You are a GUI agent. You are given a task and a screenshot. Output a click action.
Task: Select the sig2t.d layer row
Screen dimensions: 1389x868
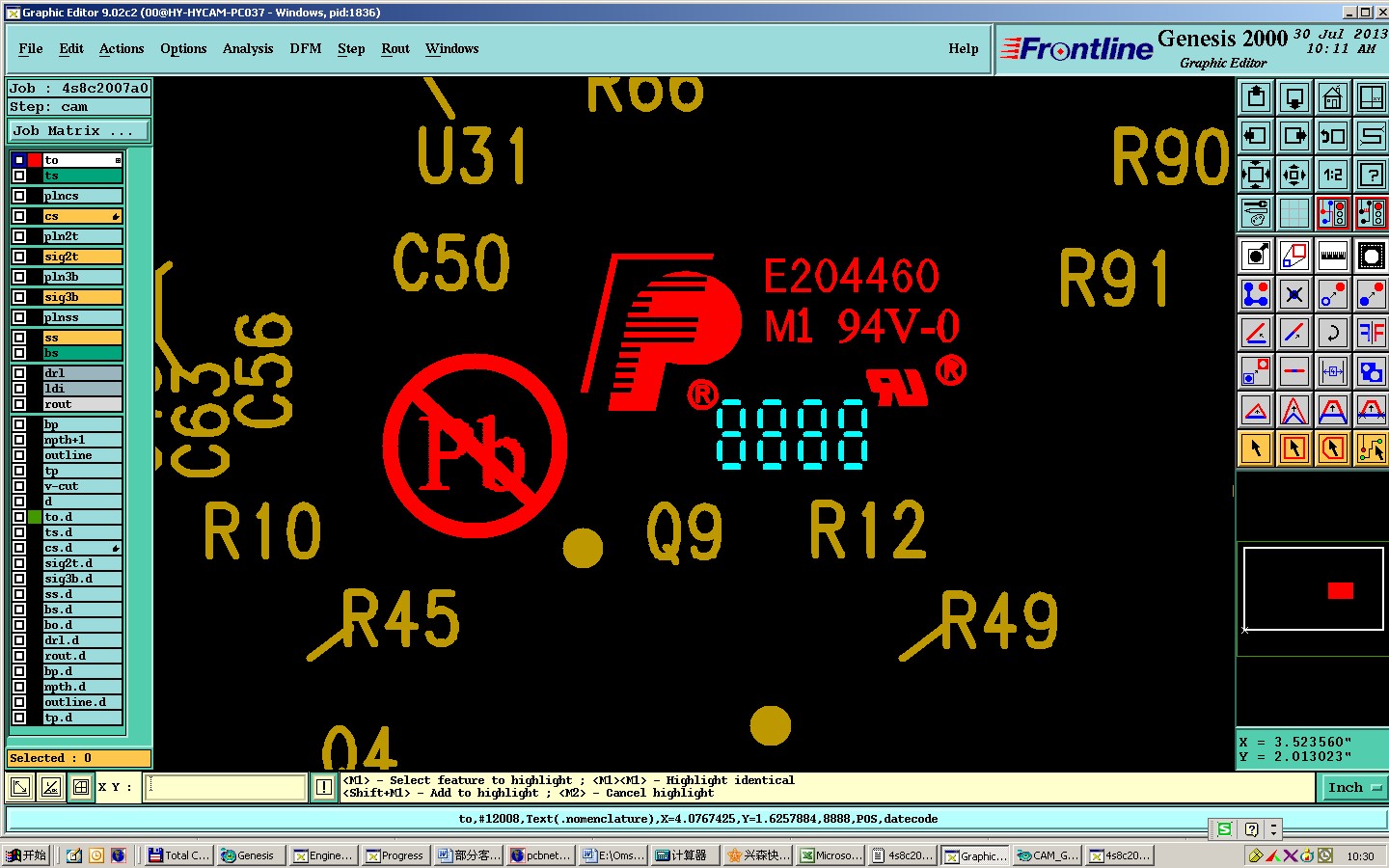pos(83,563)
